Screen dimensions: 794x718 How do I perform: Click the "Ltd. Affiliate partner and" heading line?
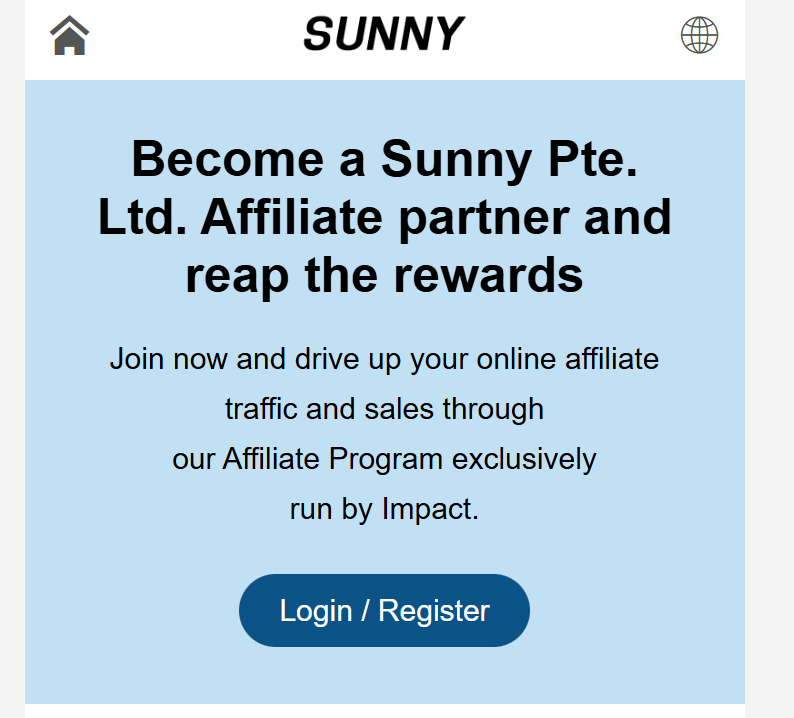point(384,217)
